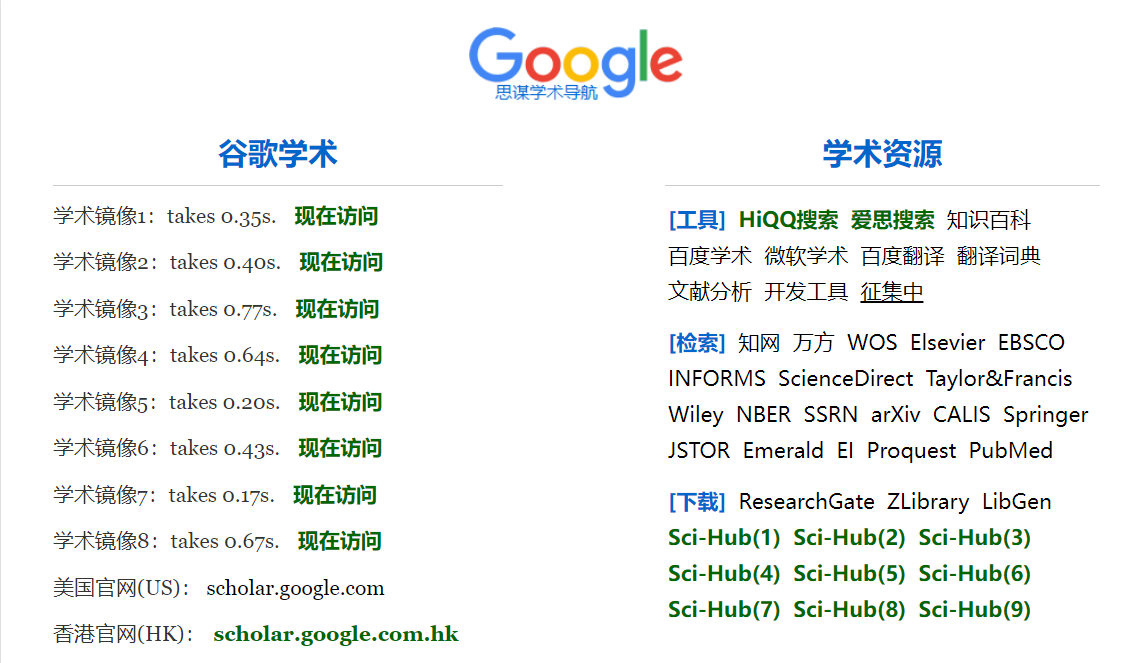
Task: Access 现在访问 link for 学术镜像7
Action: click(x=335, y=495)
